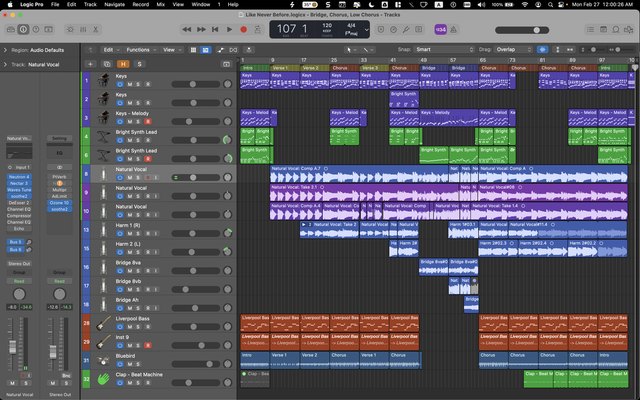
Task: Click the Bus 5 send slot
Action: point(16,242)
